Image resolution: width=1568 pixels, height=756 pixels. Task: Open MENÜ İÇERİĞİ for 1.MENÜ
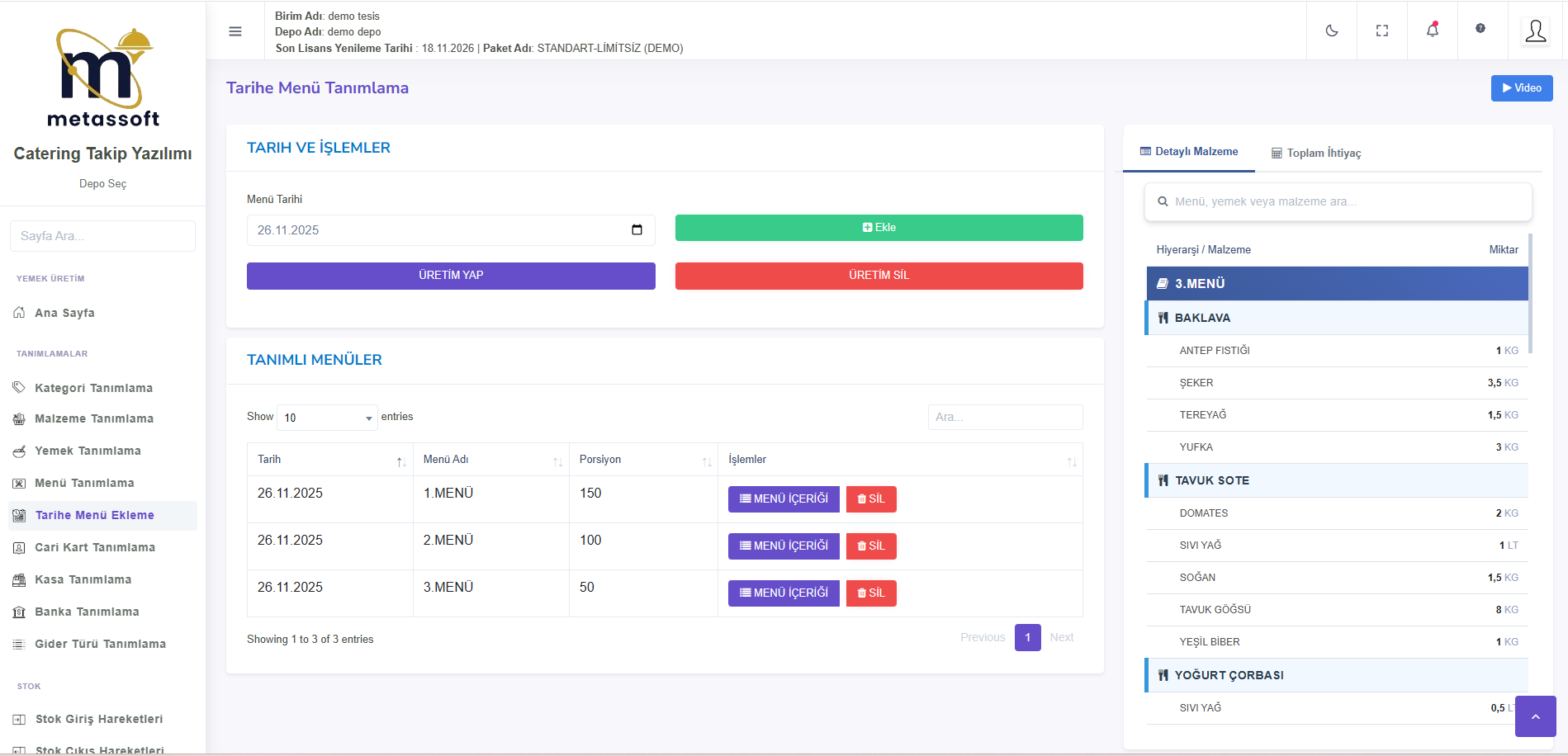point(783,499)
